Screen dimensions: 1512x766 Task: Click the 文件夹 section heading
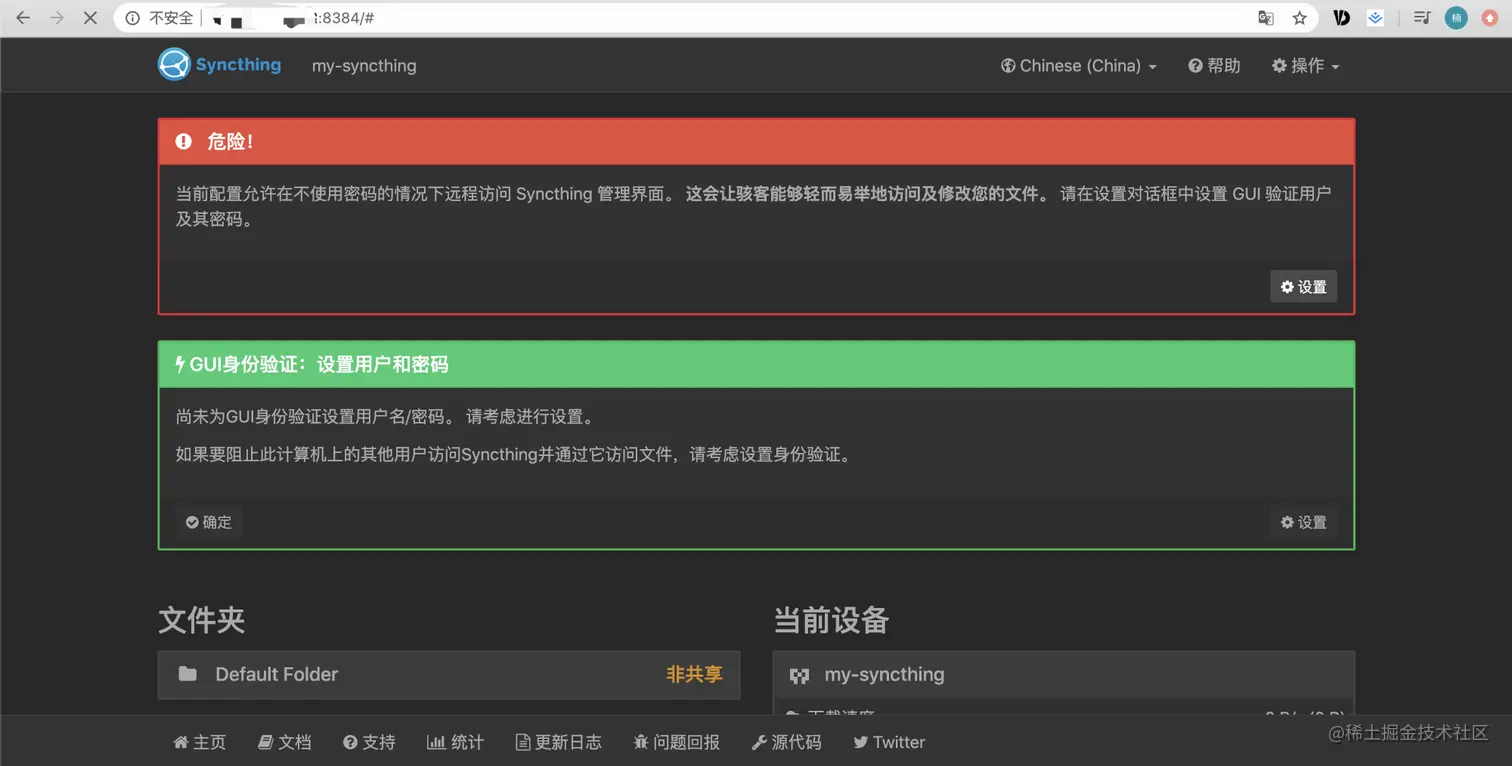(x=202, y=620)
